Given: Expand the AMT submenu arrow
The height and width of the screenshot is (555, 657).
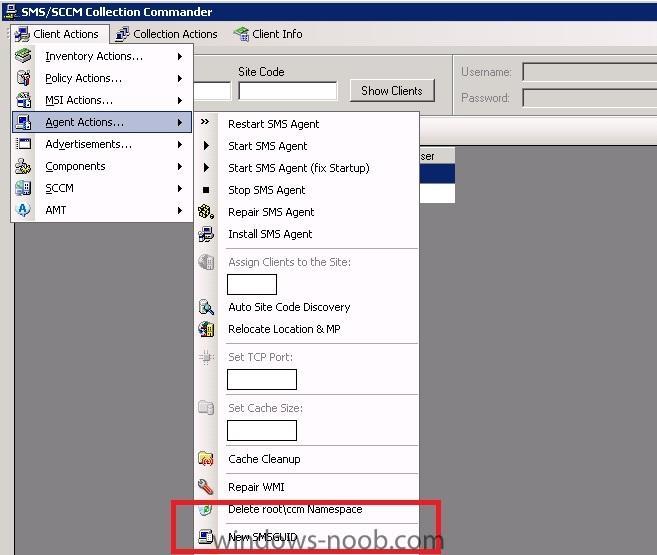Looking at the screenshot, I should tap(180, 210).
